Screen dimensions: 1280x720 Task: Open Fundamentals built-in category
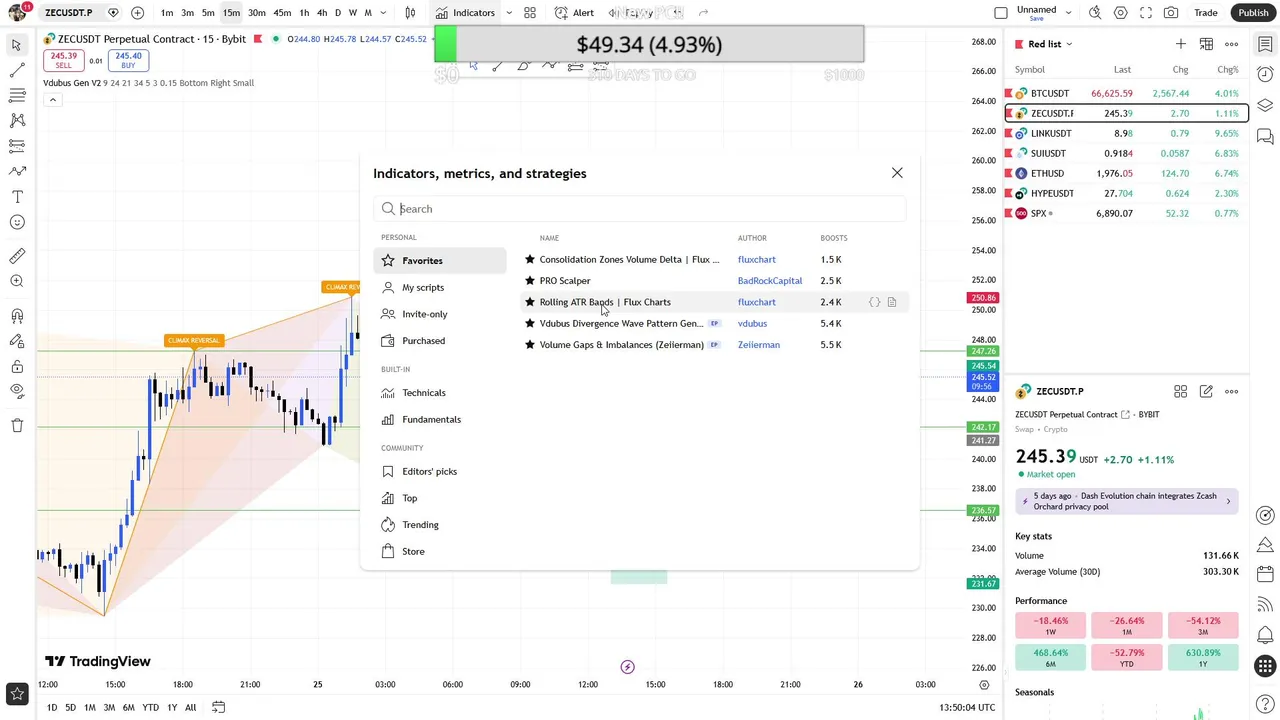coord(440,419)
